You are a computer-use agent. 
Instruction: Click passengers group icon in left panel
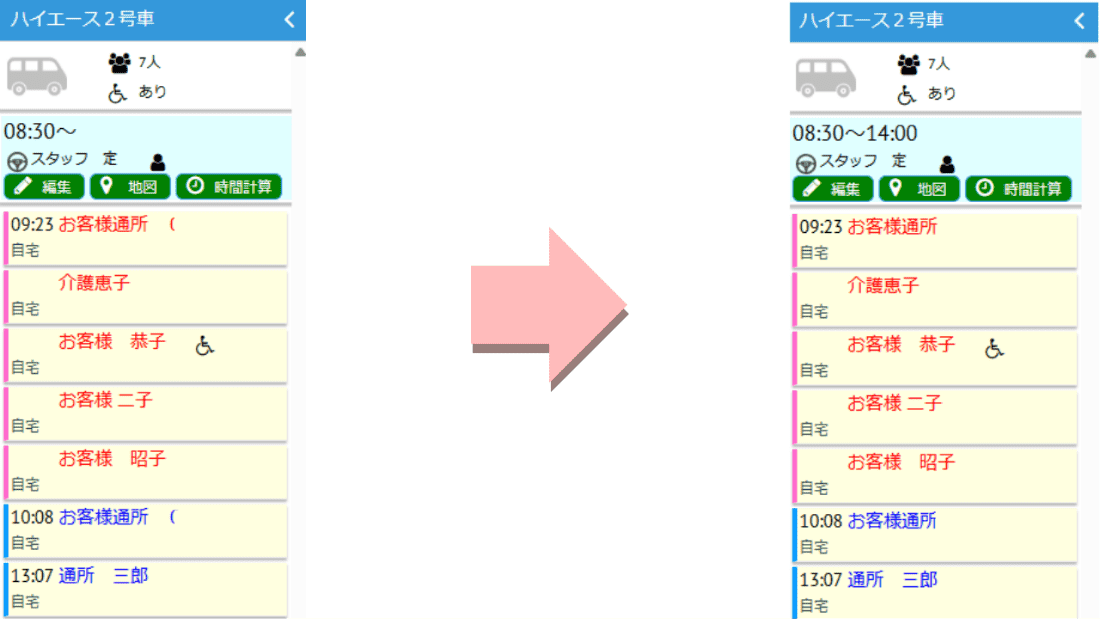tap(119, 63)
